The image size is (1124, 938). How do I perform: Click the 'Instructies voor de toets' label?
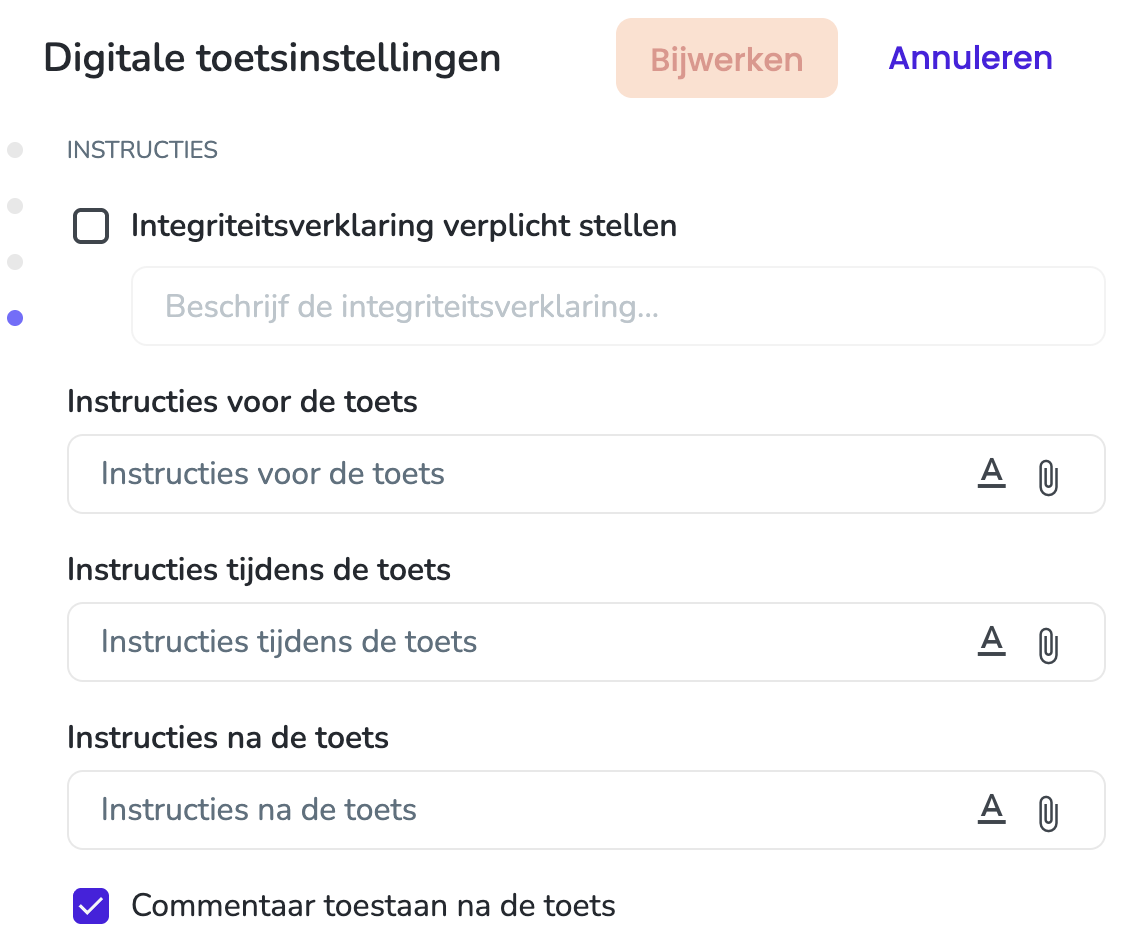point(242,401)
